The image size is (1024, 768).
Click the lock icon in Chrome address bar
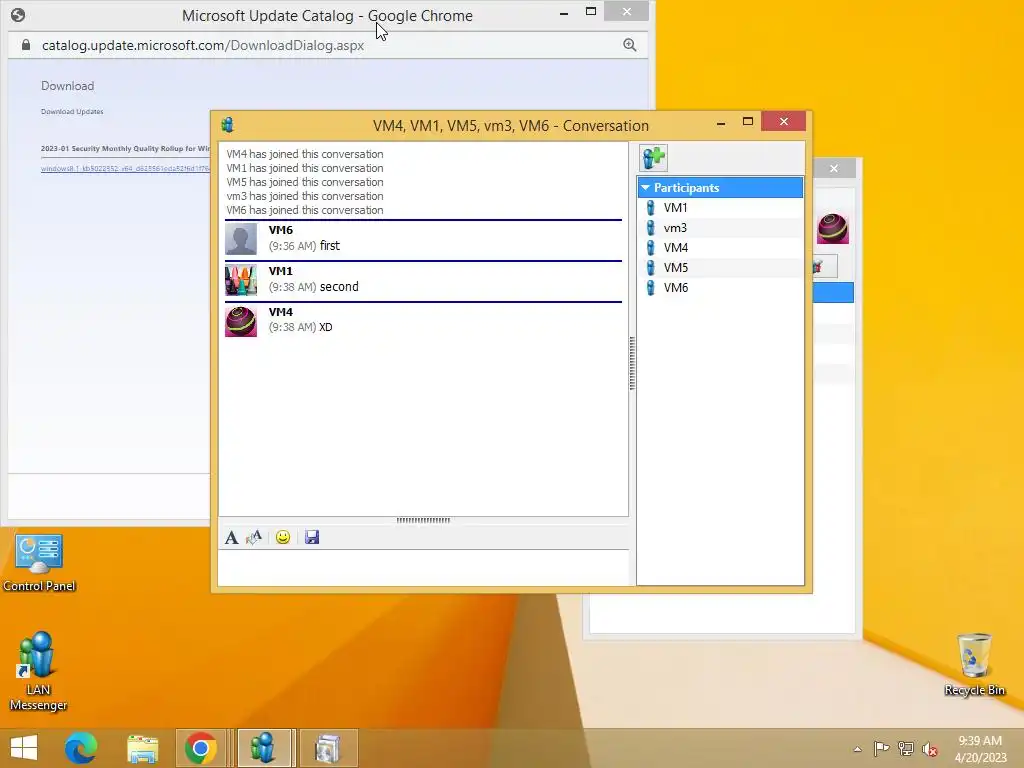click(x=25, y=44)
